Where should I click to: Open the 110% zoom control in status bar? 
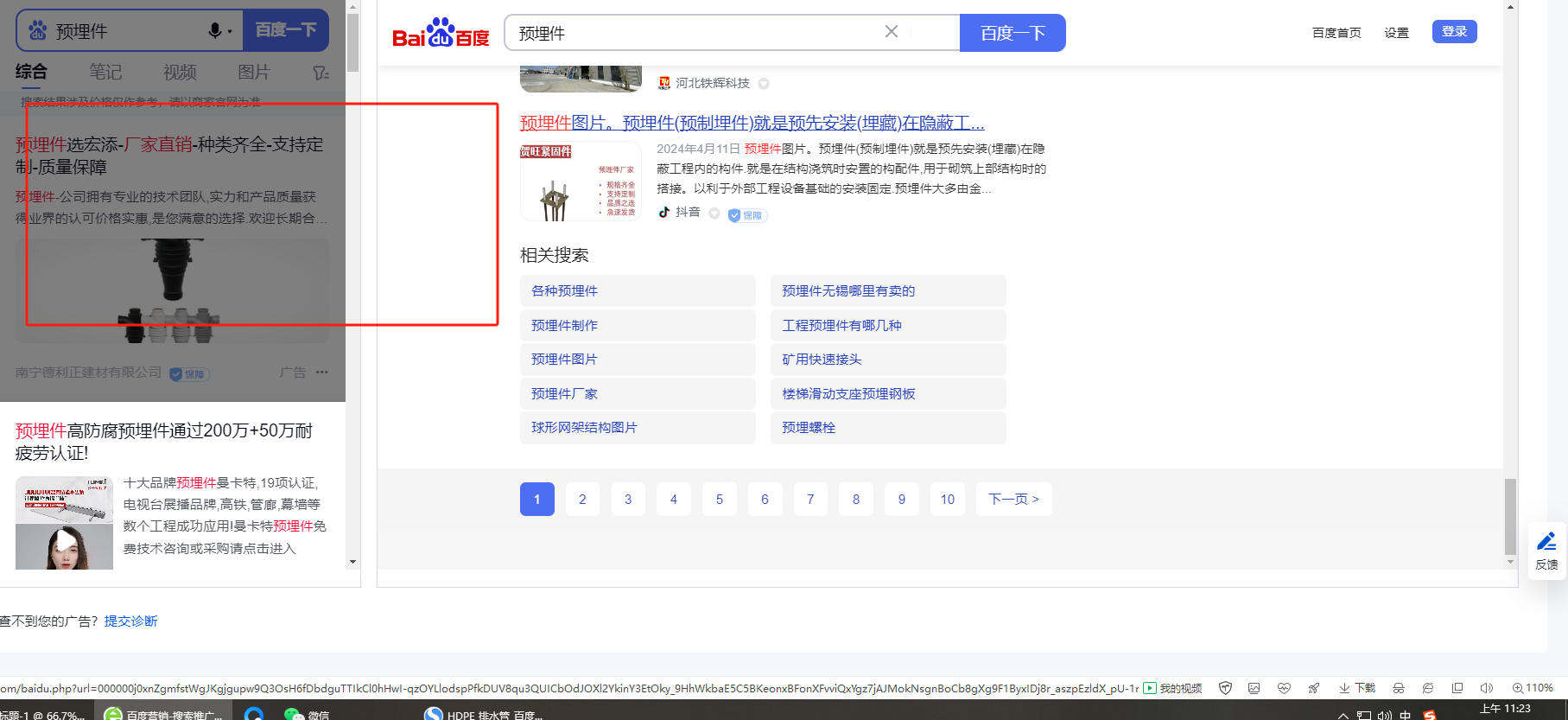click(1533, 688)
